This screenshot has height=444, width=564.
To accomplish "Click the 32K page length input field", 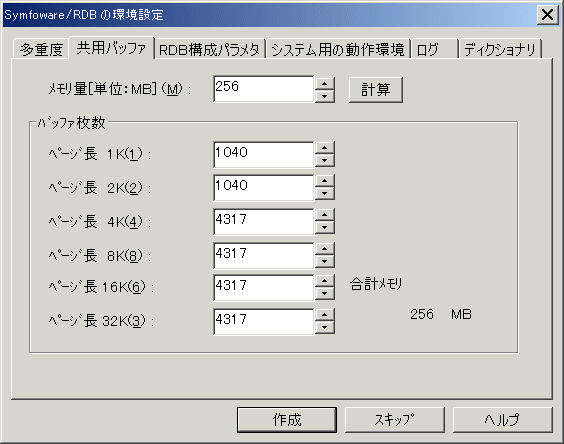I will 264,321.
